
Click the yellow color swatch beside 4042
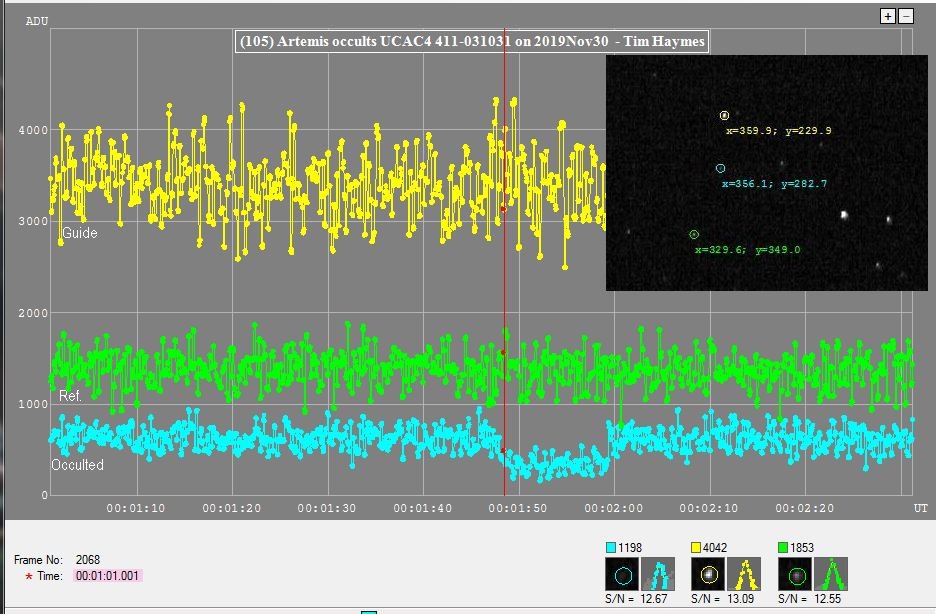[696, 547]
